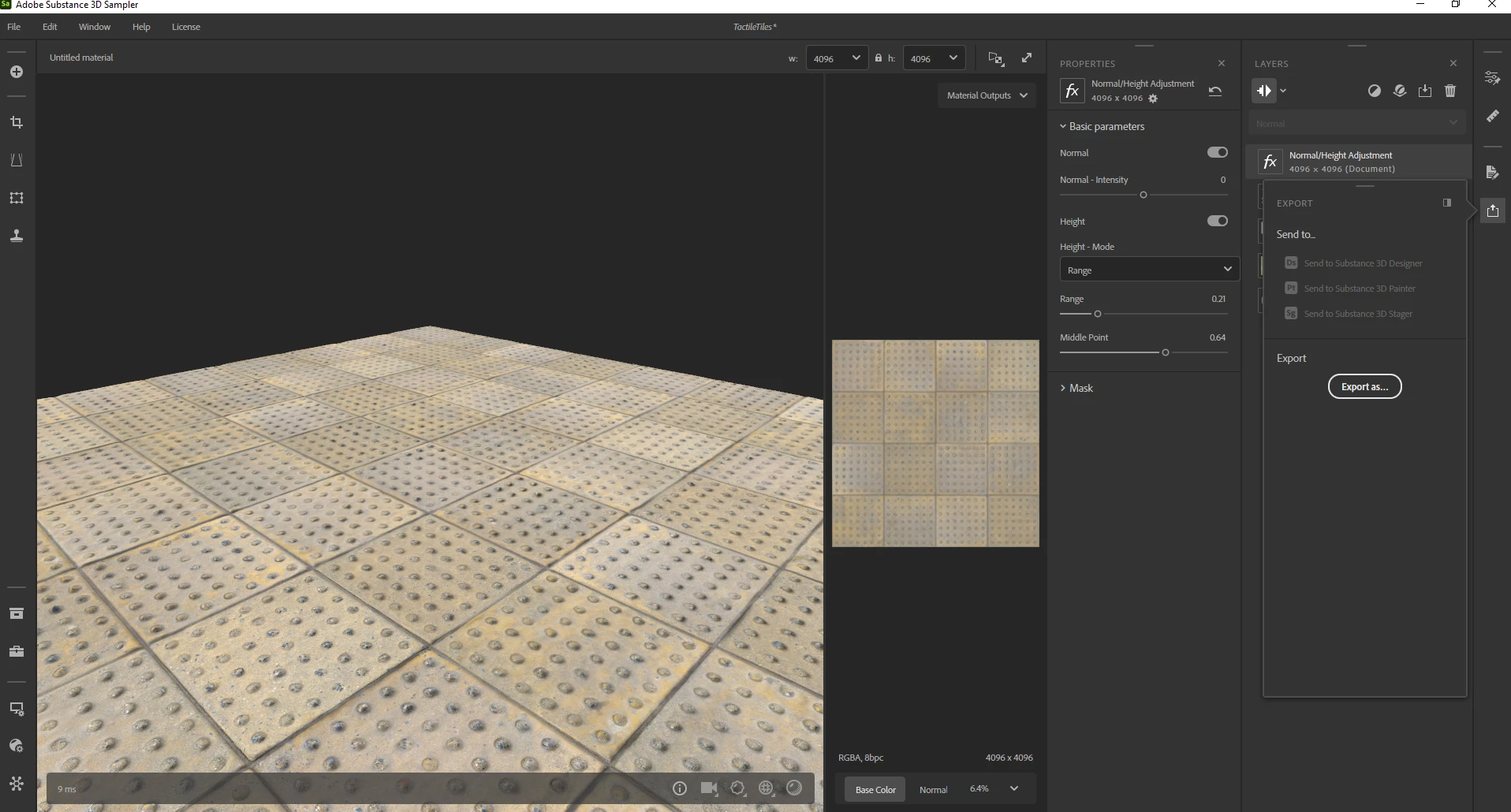Close the Properties panel

point(1222,63)
